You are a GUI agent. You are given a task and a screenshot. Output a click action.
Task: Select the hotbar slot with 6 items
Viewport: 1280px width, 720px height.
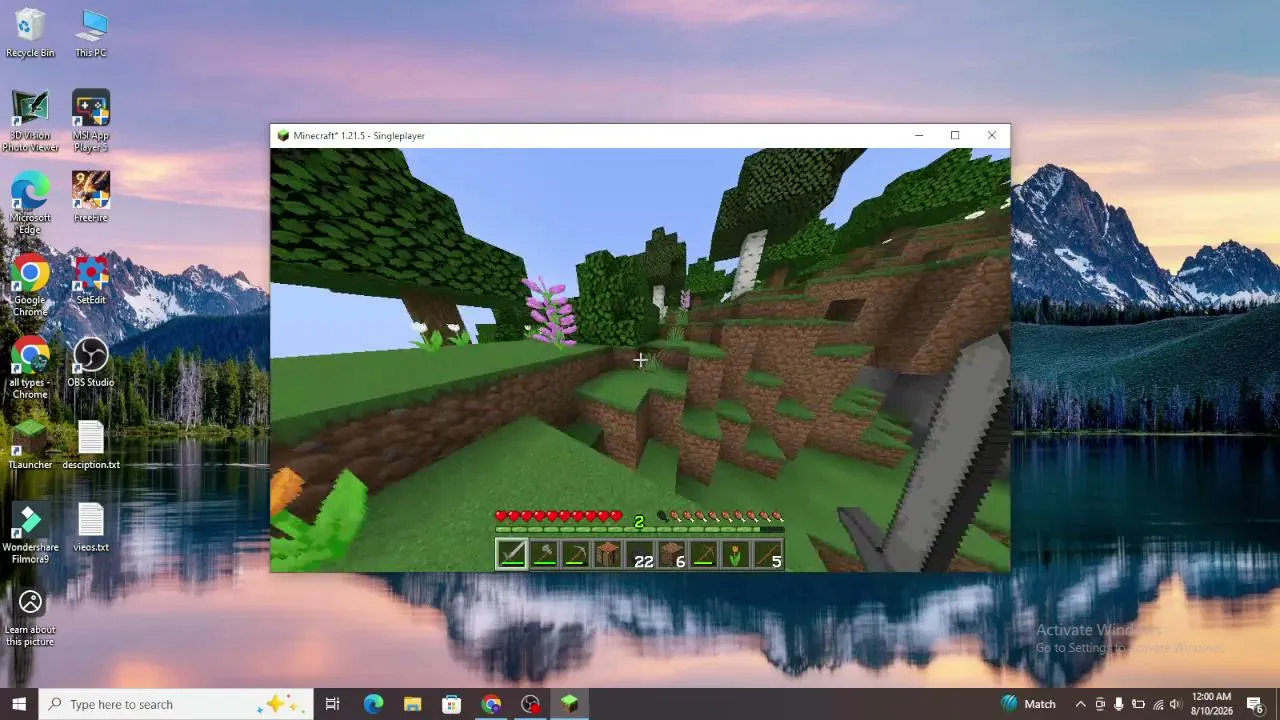[672, 554]
